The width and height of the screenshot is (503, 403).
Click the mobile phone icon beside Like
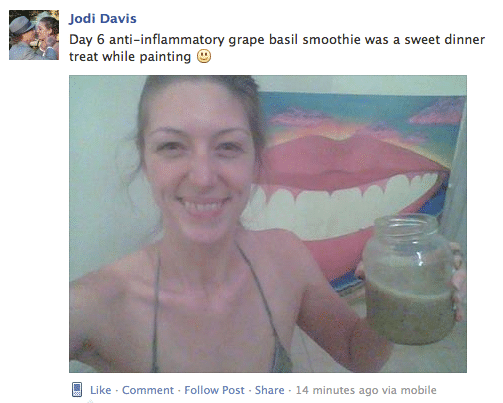click(77, 390)
